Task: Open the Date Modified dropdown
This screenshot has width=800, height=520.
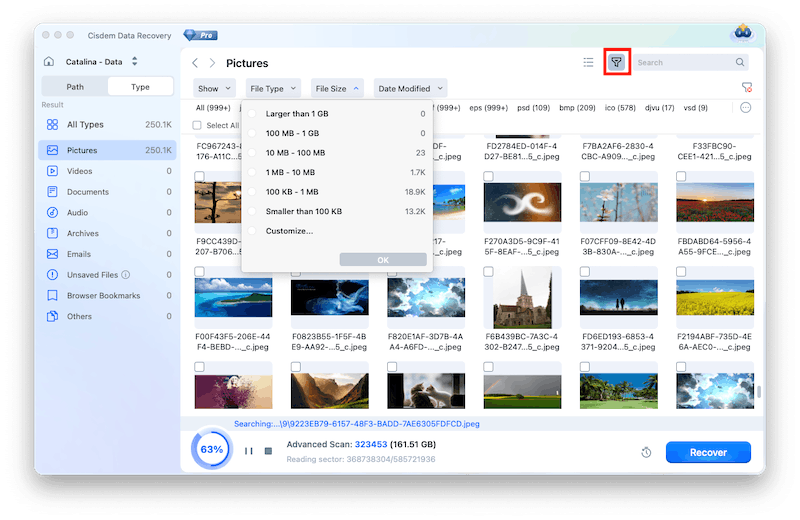Action: click(x=410, y=88)
